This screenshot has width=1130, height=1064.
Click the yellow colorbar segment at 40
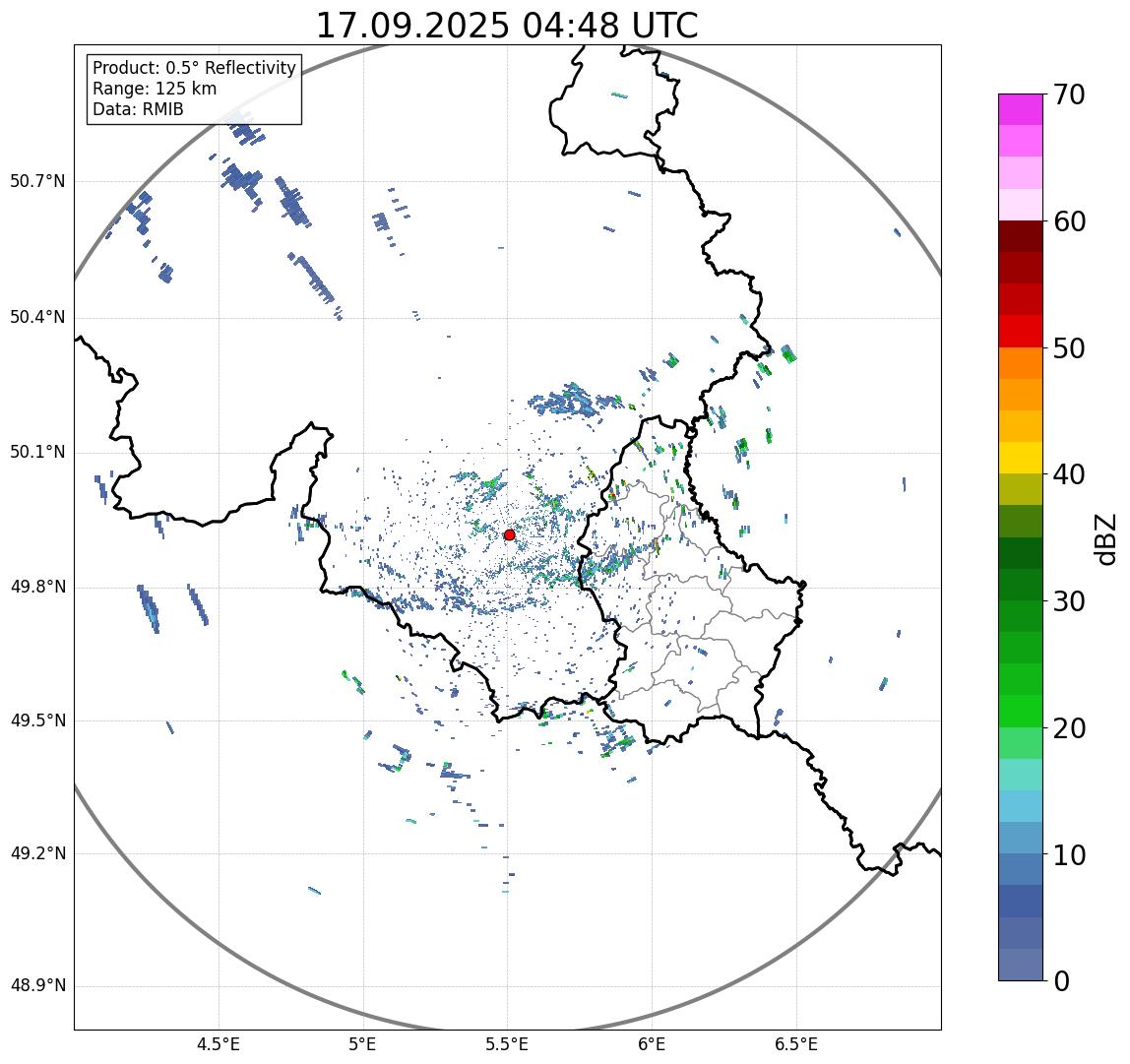pyautogui.click(x=1021, y=458)
